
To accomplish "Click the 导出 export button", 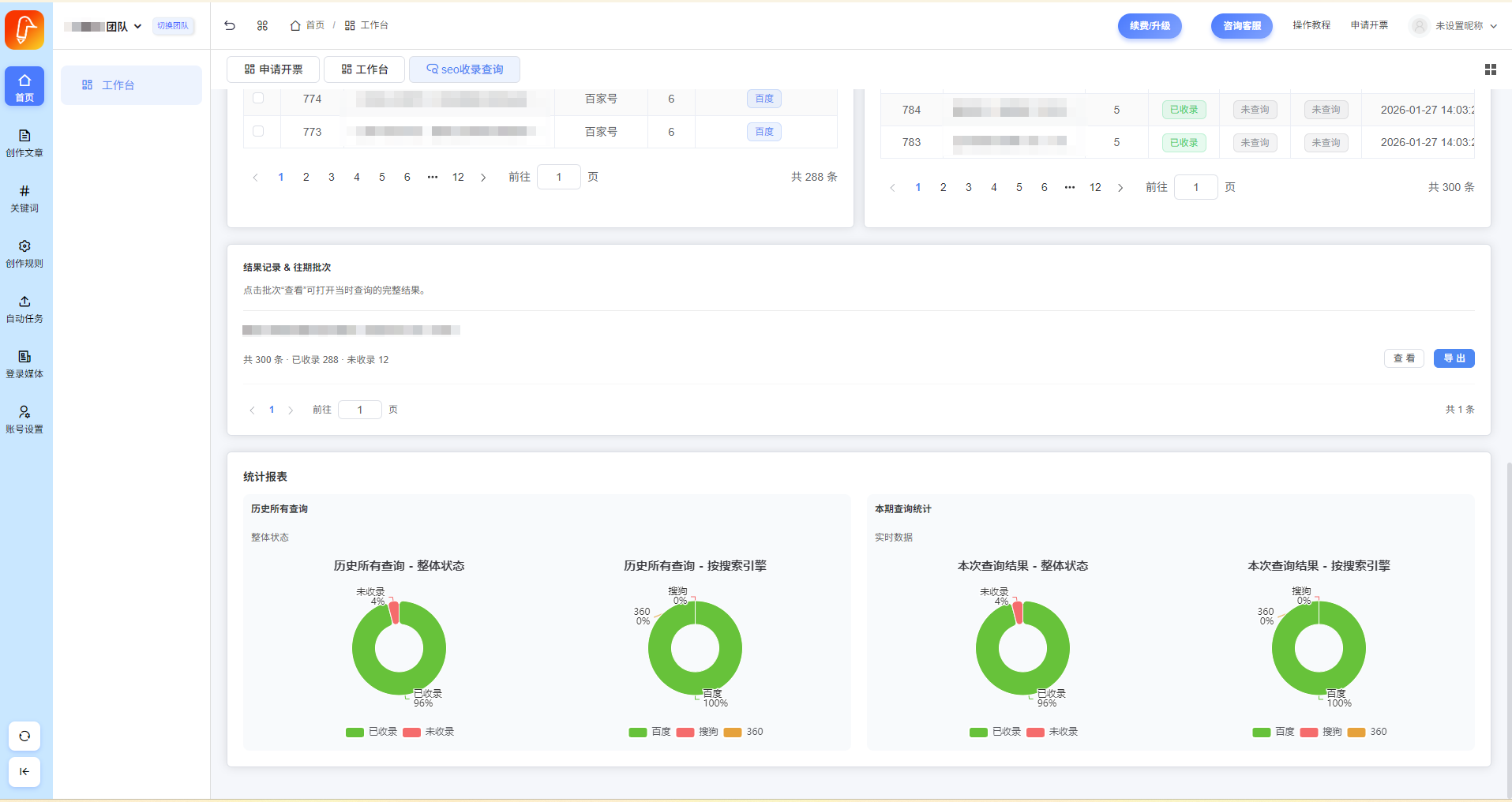I will (1454, 358).
